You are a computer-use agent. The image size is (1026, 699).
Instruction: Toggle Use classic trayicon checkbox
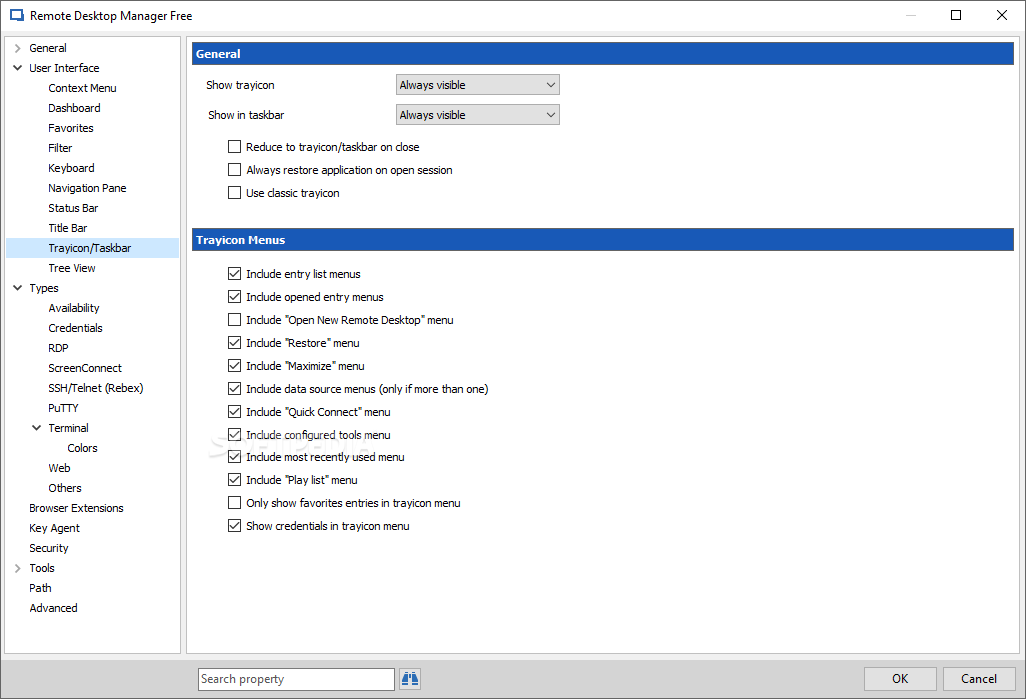234,192
